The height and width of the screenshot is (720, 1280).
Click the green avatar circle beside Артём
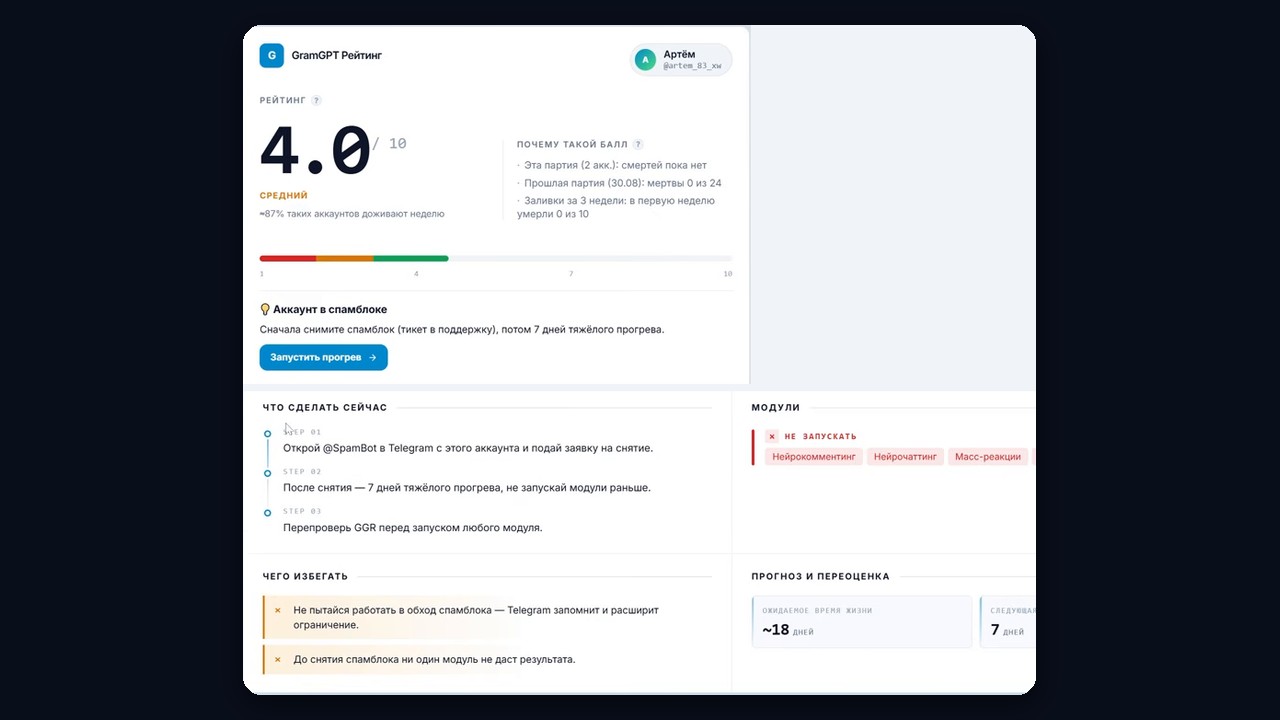click(645, 60)
